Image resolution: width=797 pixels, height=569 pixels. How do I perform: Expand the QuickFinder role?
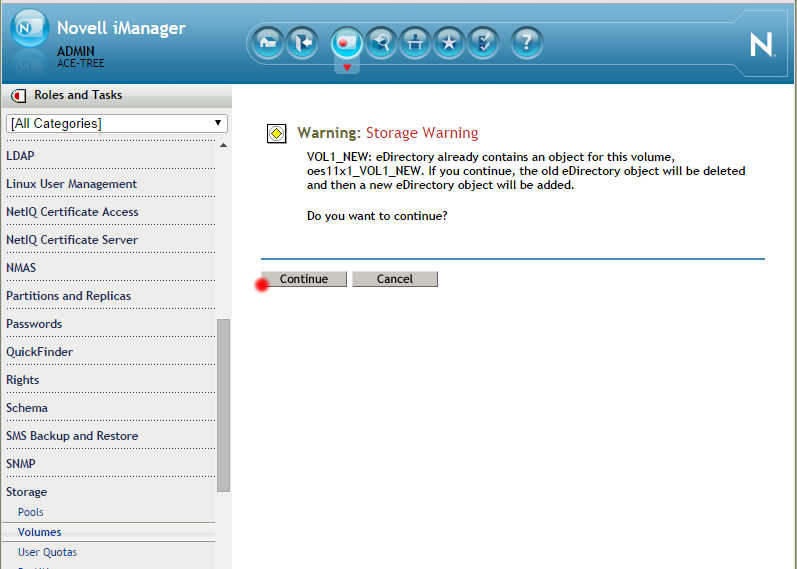40,351
